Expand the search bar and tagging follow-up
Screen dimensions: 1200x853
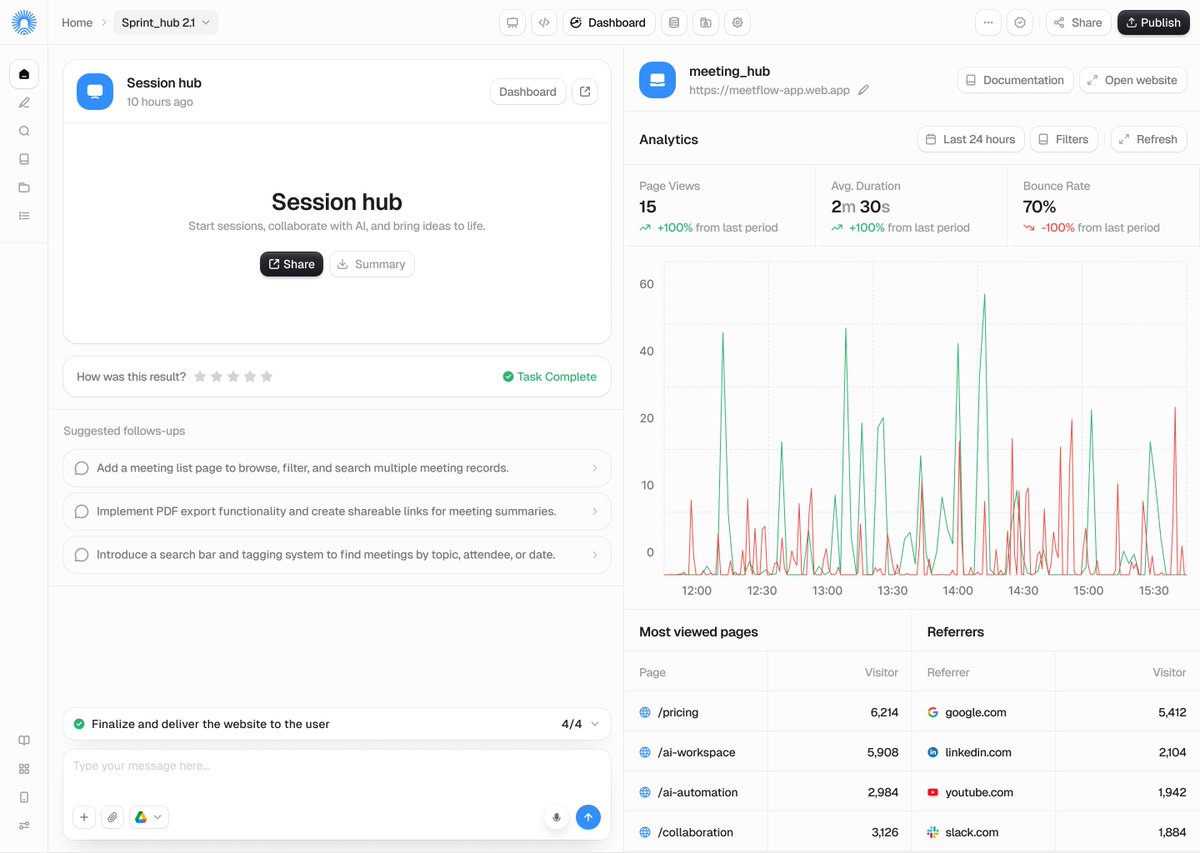337,554
